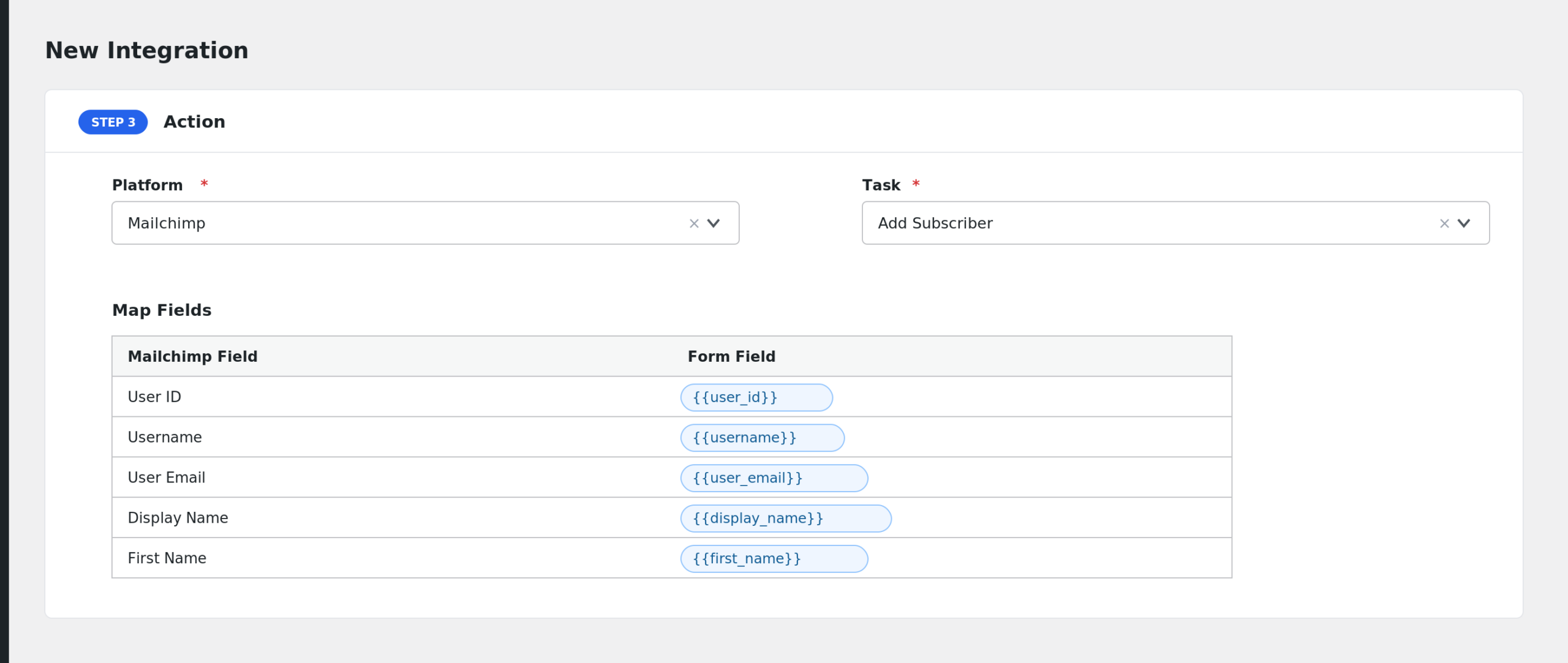Image resolution: width=1568 pixels, height=663 pixels.
Task: Open the Mailchimp platform combo box
Action: [x=425, y=223]
